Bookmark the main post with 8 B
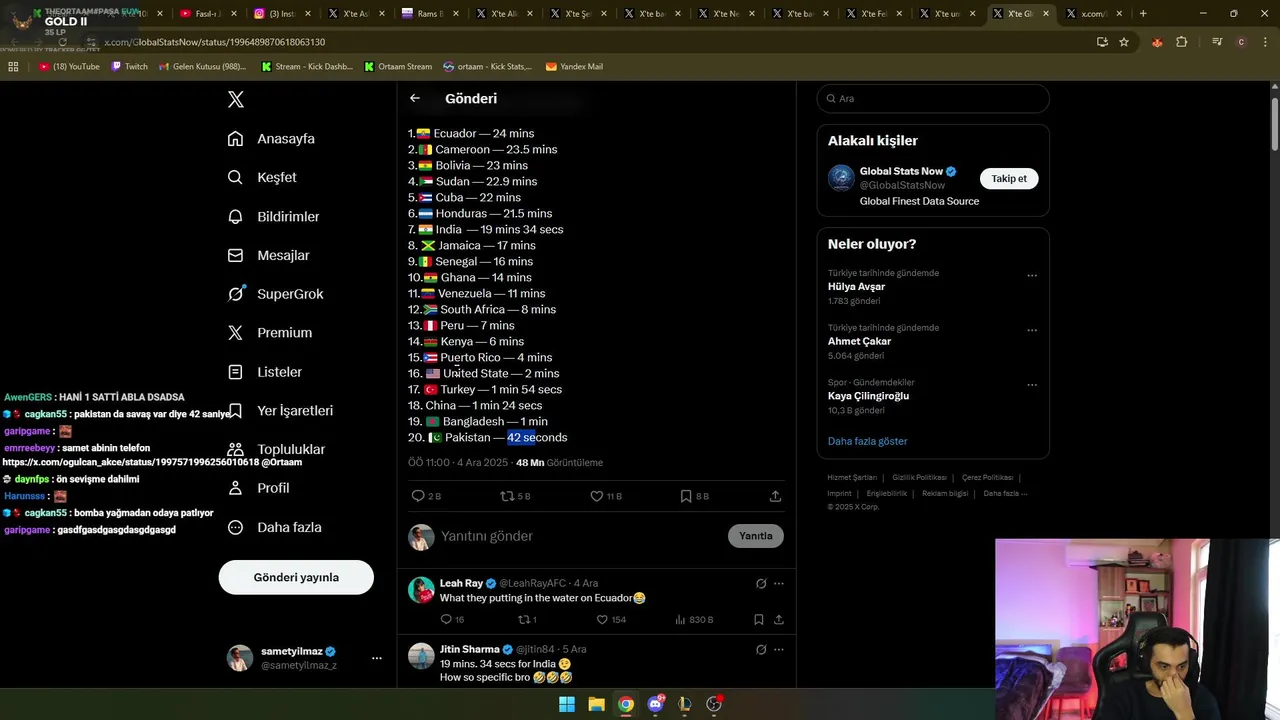The image size is (1280, 720). pyautogui.click(x=686, y=496)
